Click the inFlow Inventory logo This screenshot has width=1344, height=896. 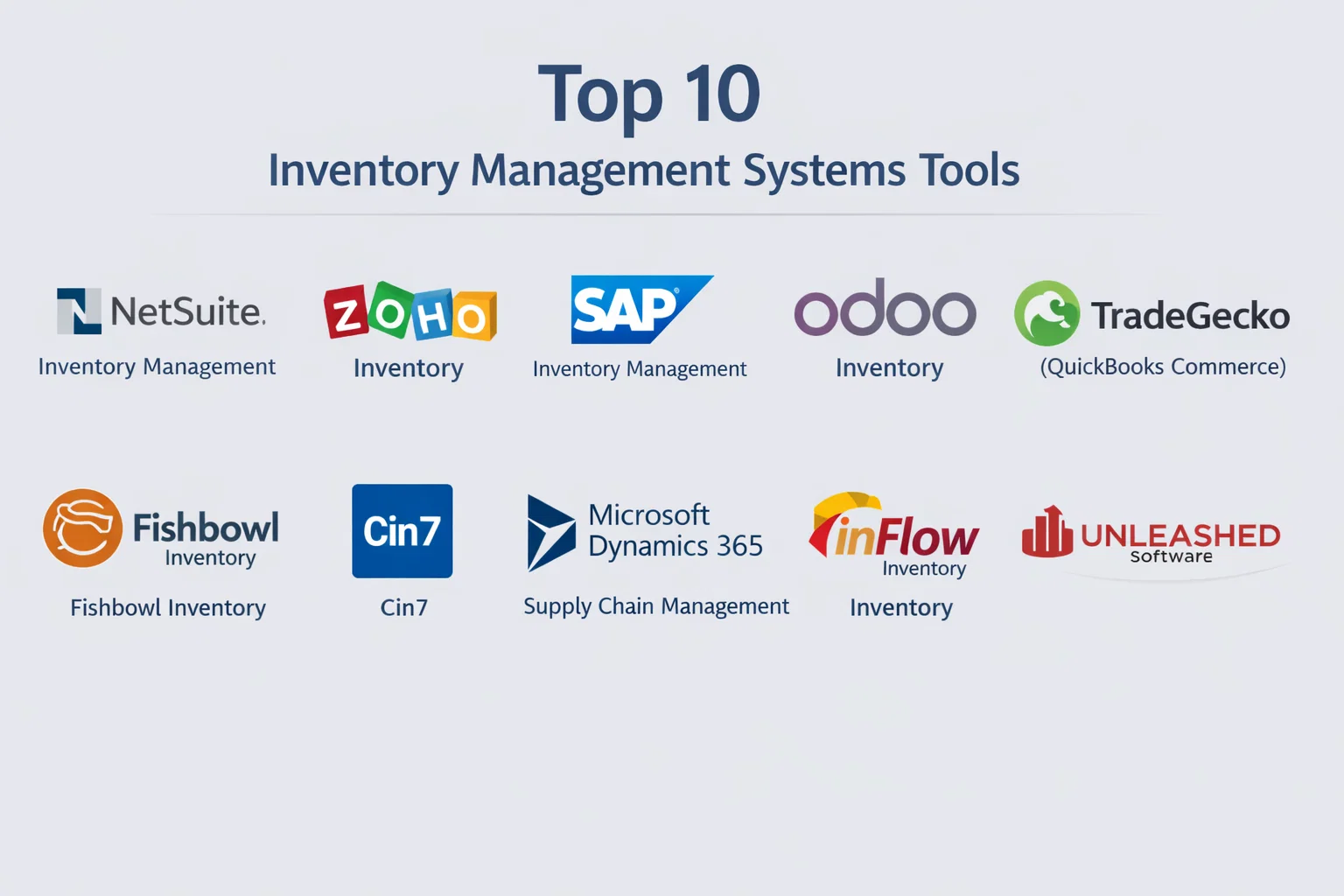894,533
